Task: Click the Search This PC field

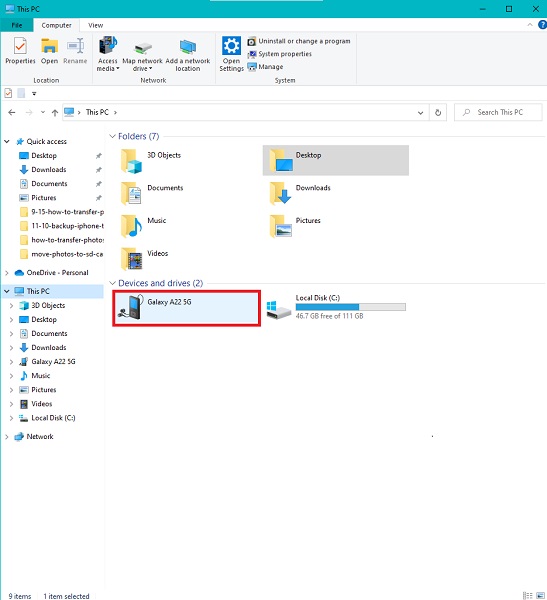Action: tap(498, 112)
